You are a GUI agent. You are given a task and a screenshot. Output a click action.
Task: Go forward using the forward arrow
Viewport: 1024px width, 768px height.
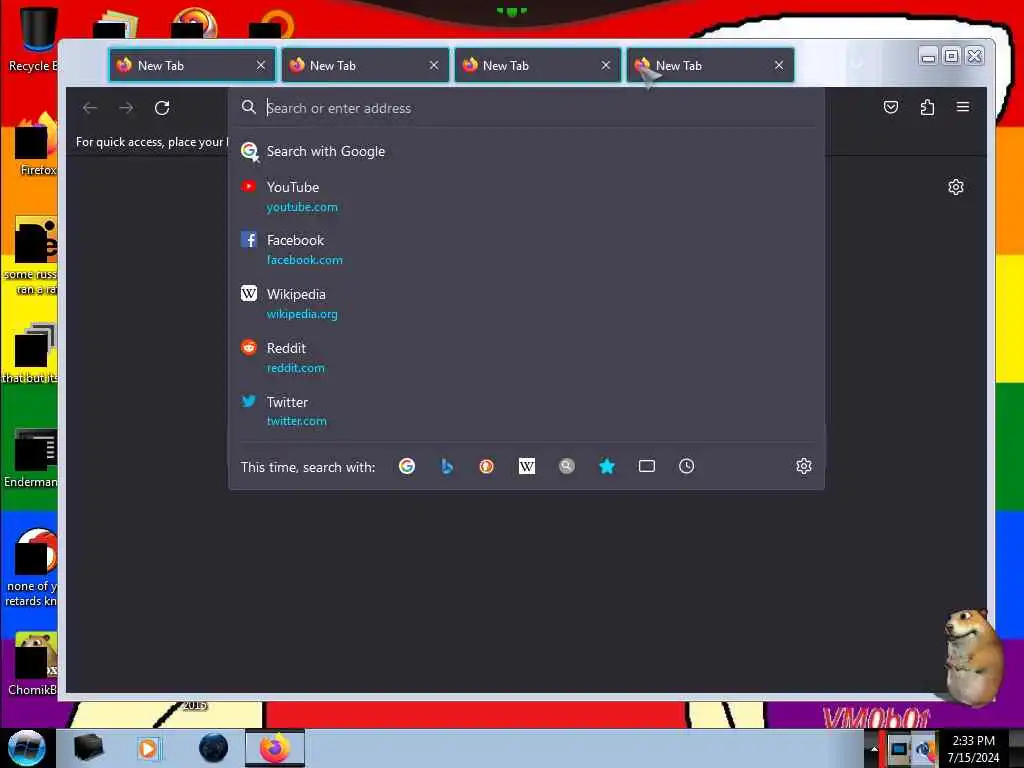coord(126,108)
